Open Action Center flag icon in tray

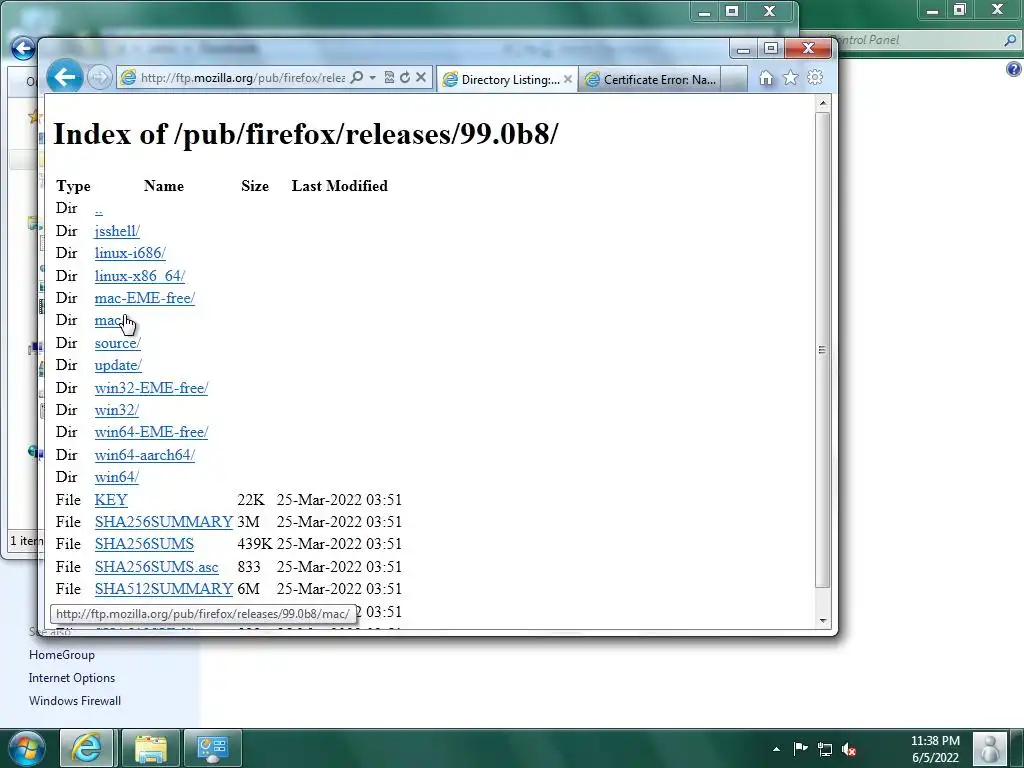pyautogui.click(x=801, y=748)
